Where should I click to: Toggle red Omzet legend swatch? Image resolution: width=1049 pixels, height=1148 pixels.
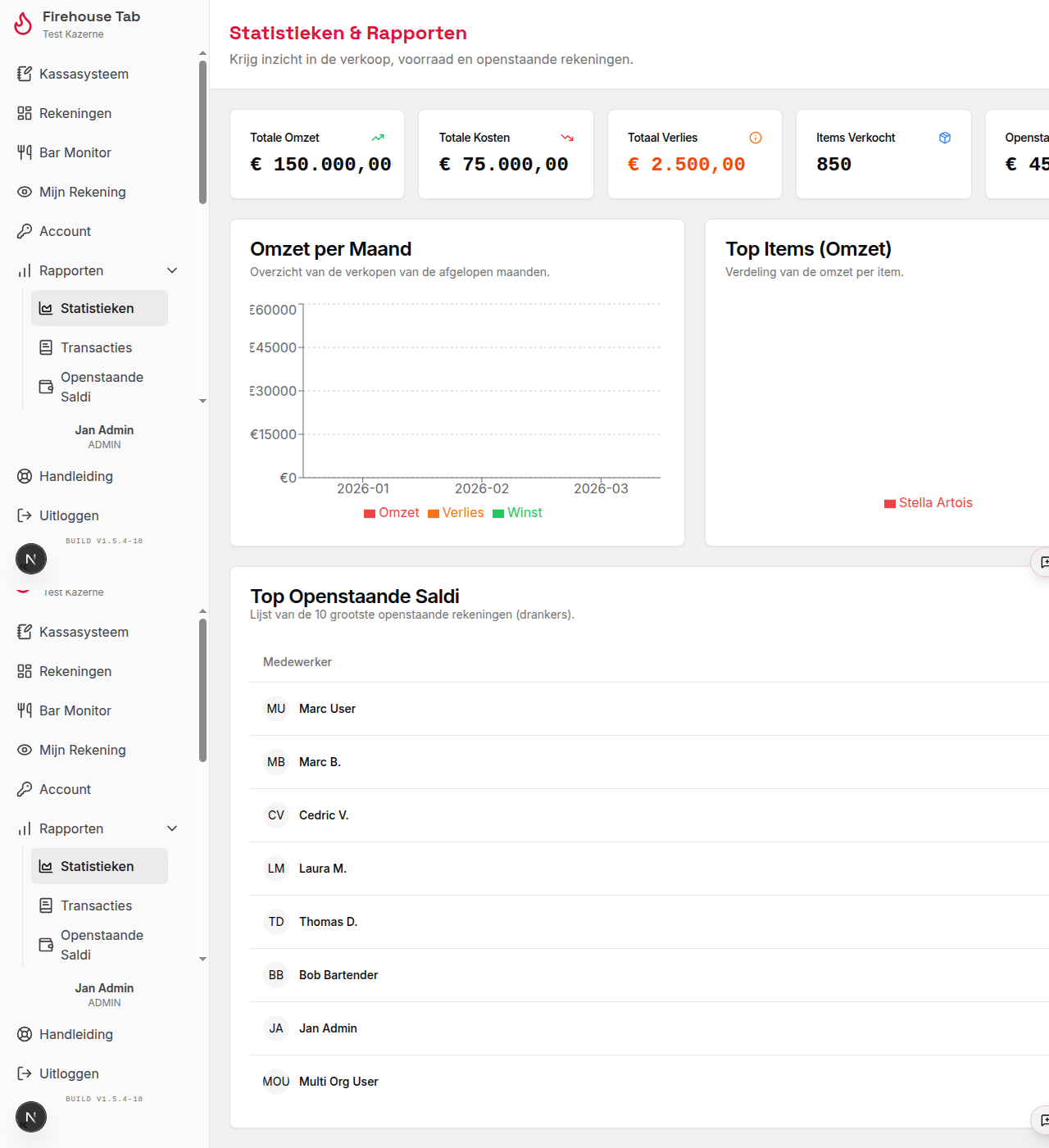(370, 514)
